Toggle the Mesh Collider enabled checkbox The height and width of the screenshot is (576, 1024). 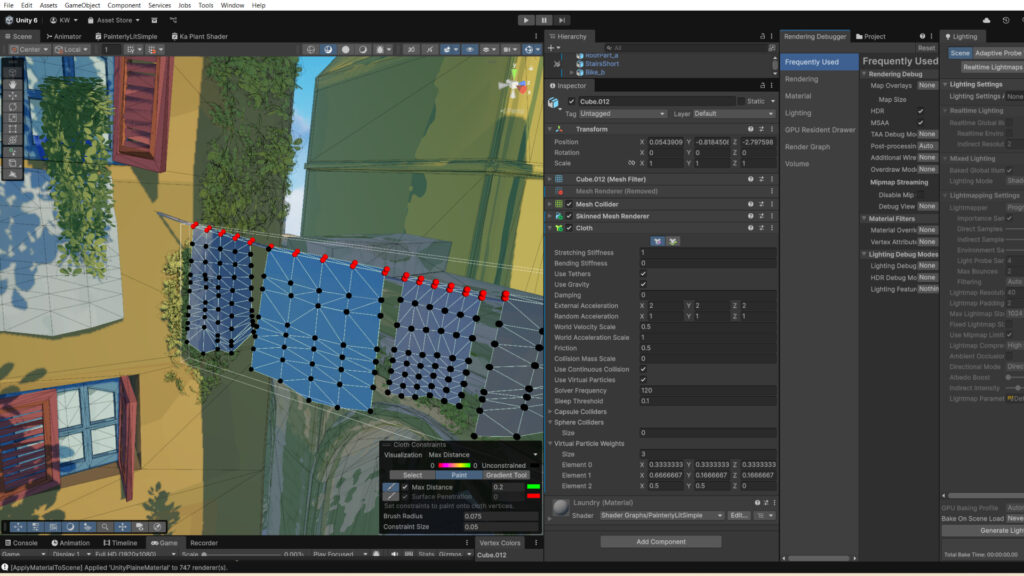click(x=569, y=204)
